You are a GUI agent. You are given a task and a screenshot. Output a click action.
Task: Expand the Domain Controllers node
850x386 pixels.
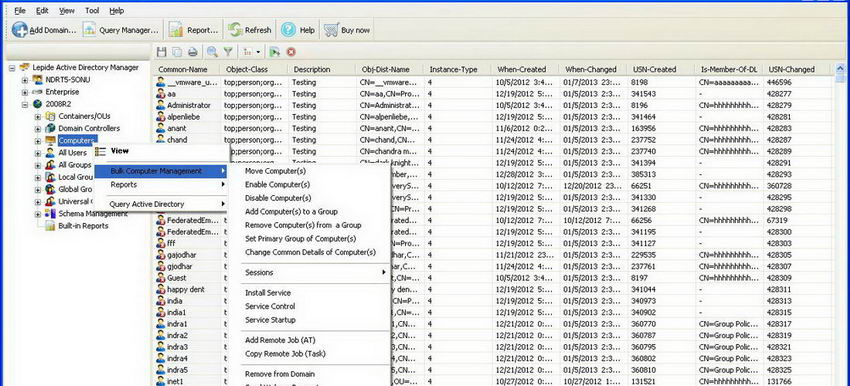38,128
